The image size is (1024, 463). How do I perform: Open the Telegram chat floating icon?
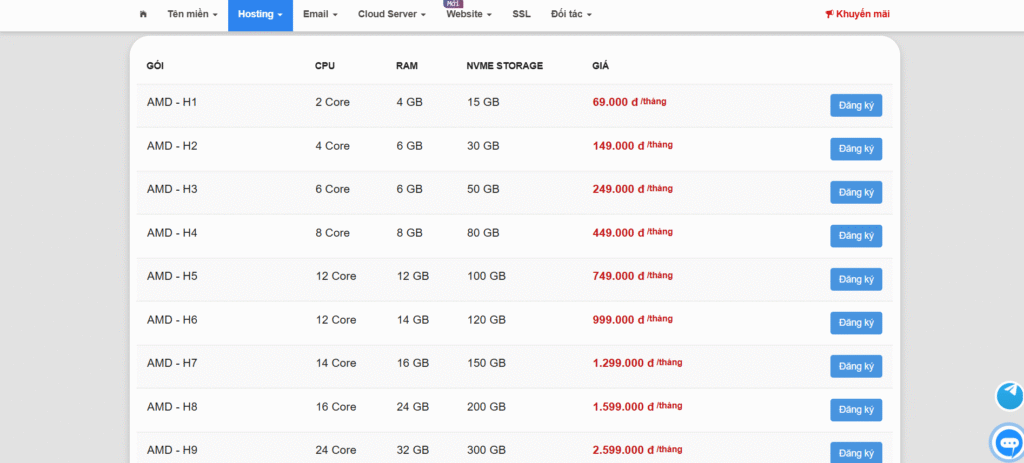(x=1010, y=395)
